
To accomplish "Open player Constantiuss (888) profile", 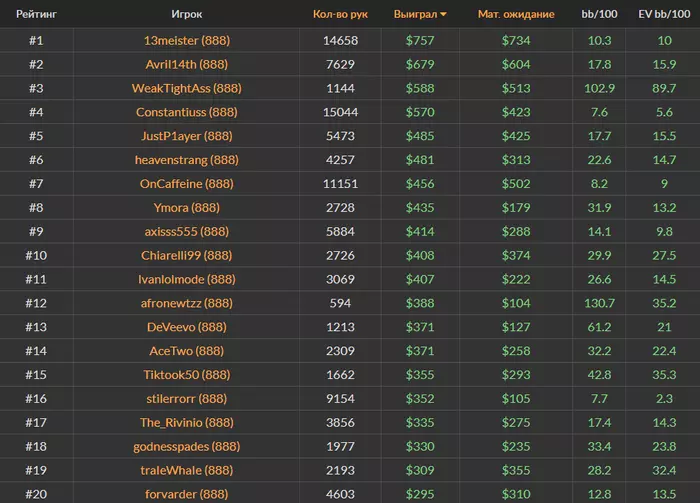I will point(187,112).
